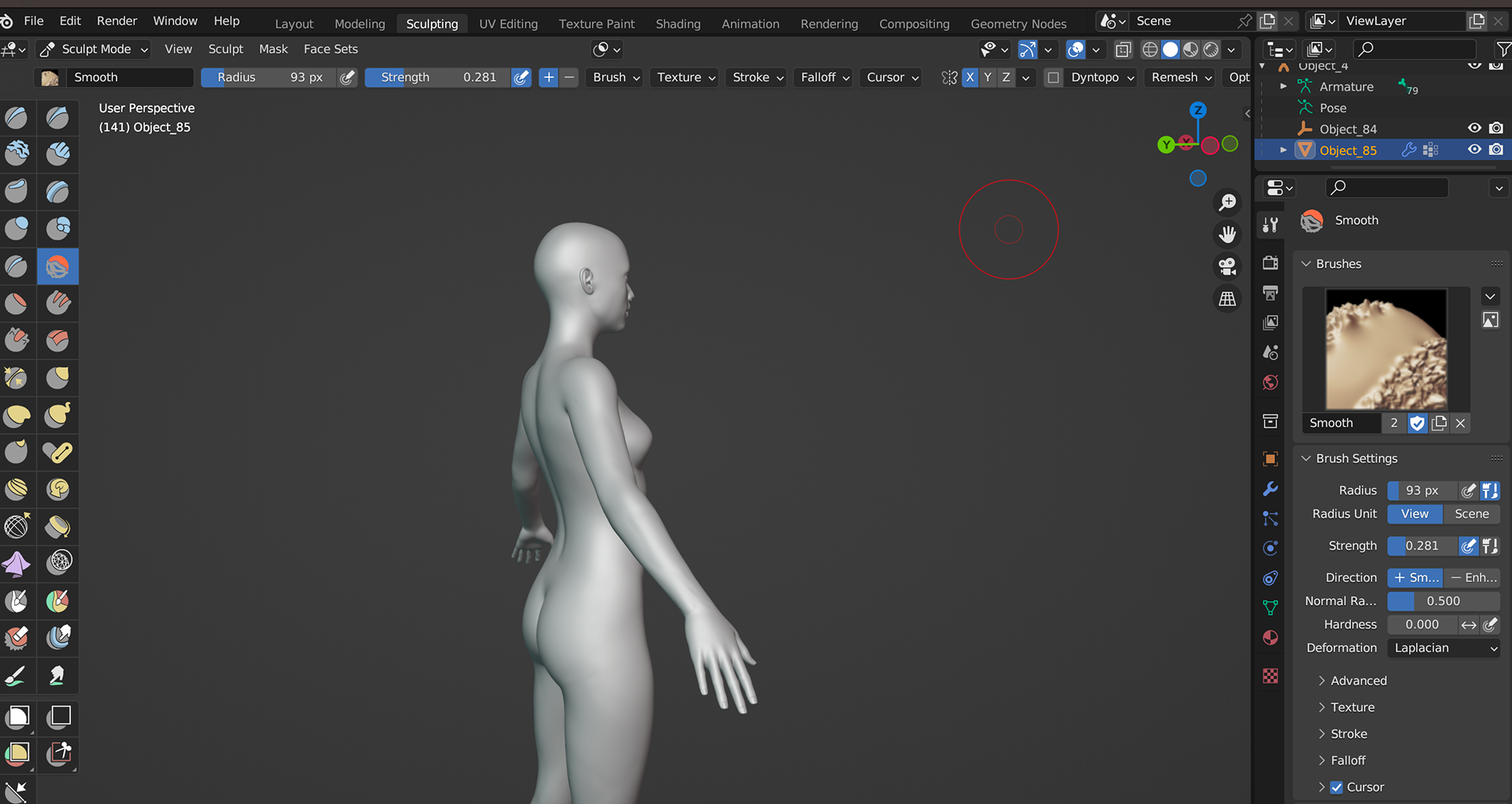Screen dimensions: 1512x804
Task: Open the Mask menu
Action: [x=273, y=49]
